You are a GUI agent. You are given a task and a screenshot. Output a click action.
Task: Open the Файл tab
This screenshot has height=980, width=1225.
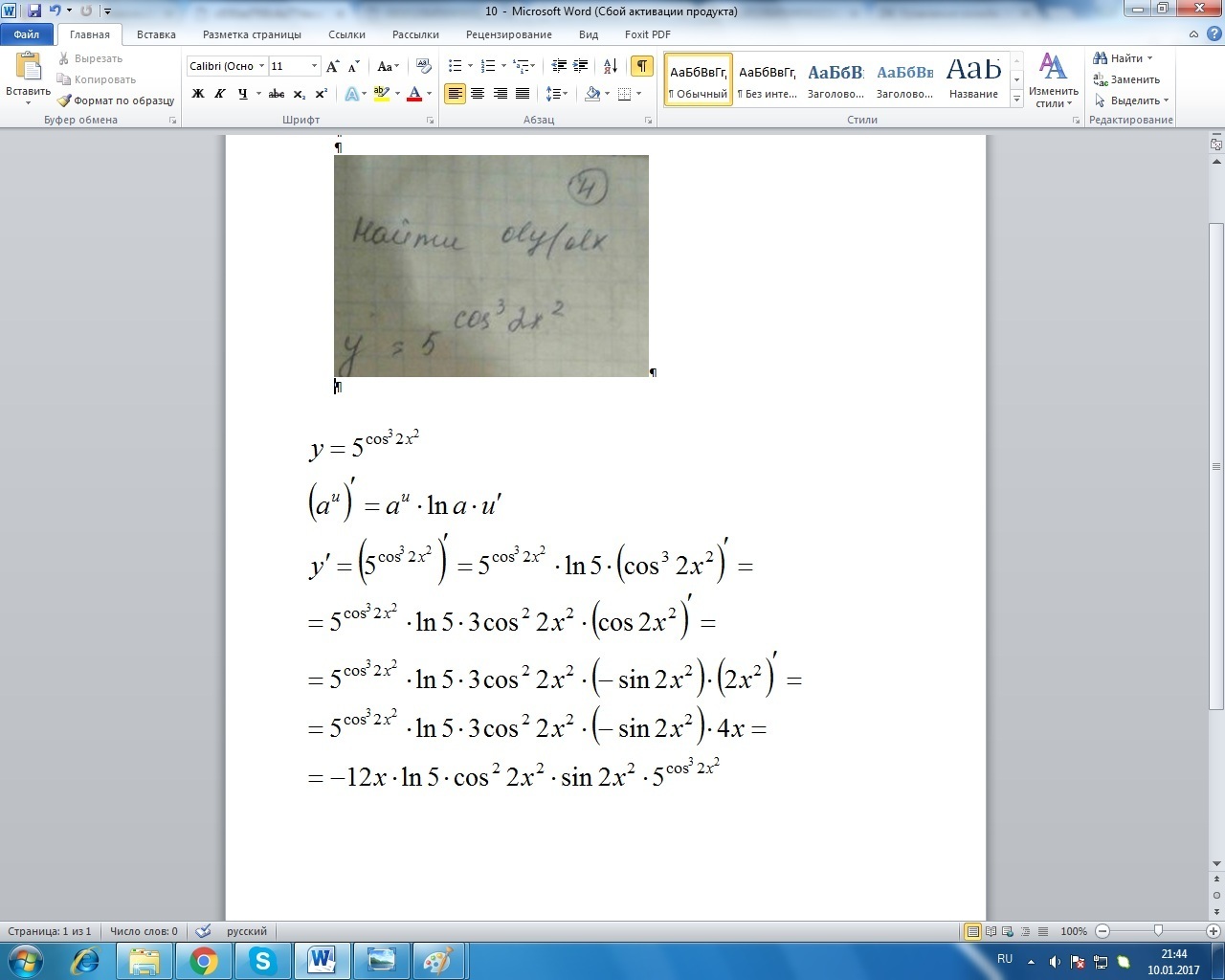pos(27,34)
